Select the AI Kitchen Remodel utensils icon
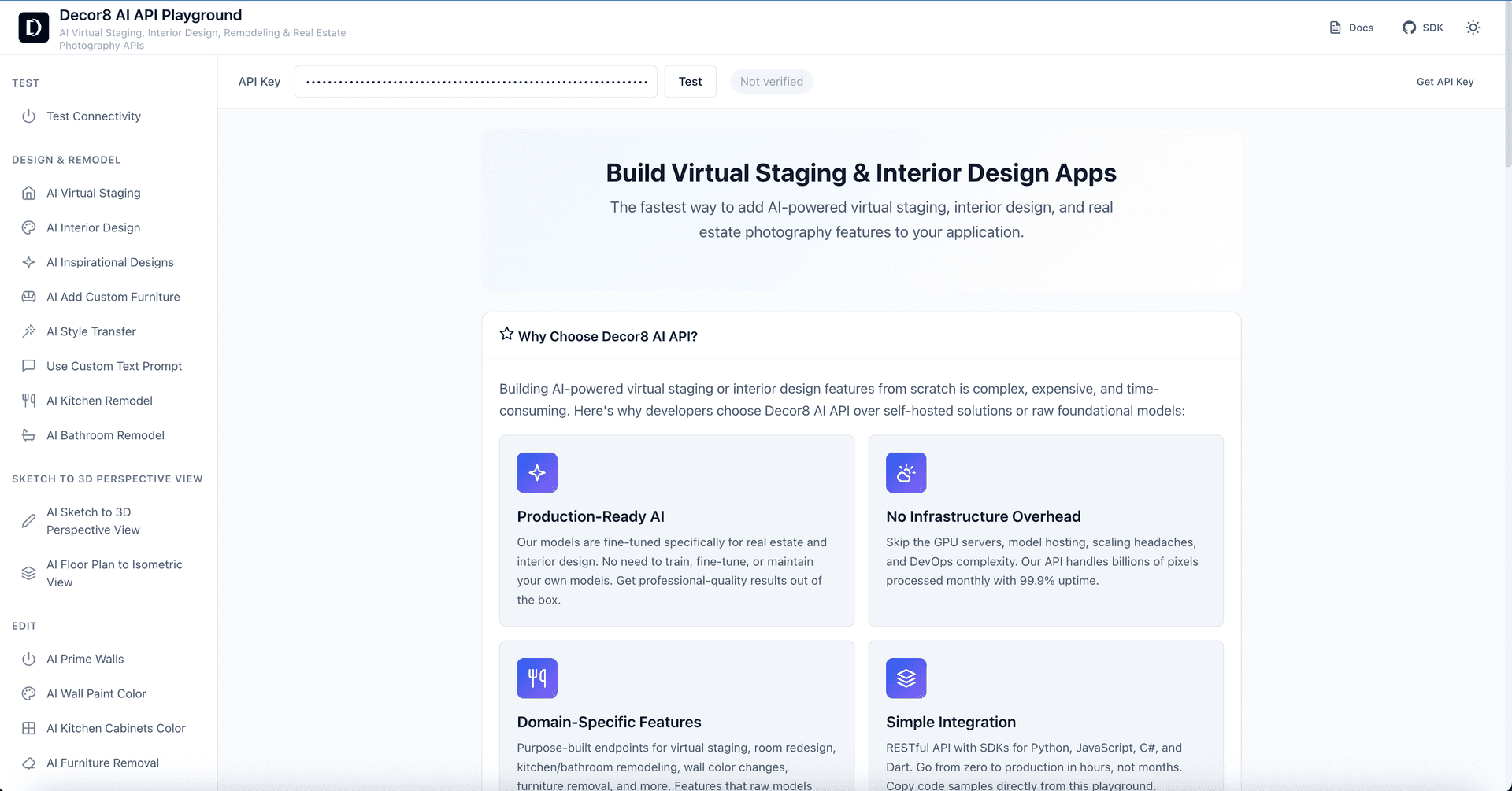The image size is (1512, 791). [28, 401]
